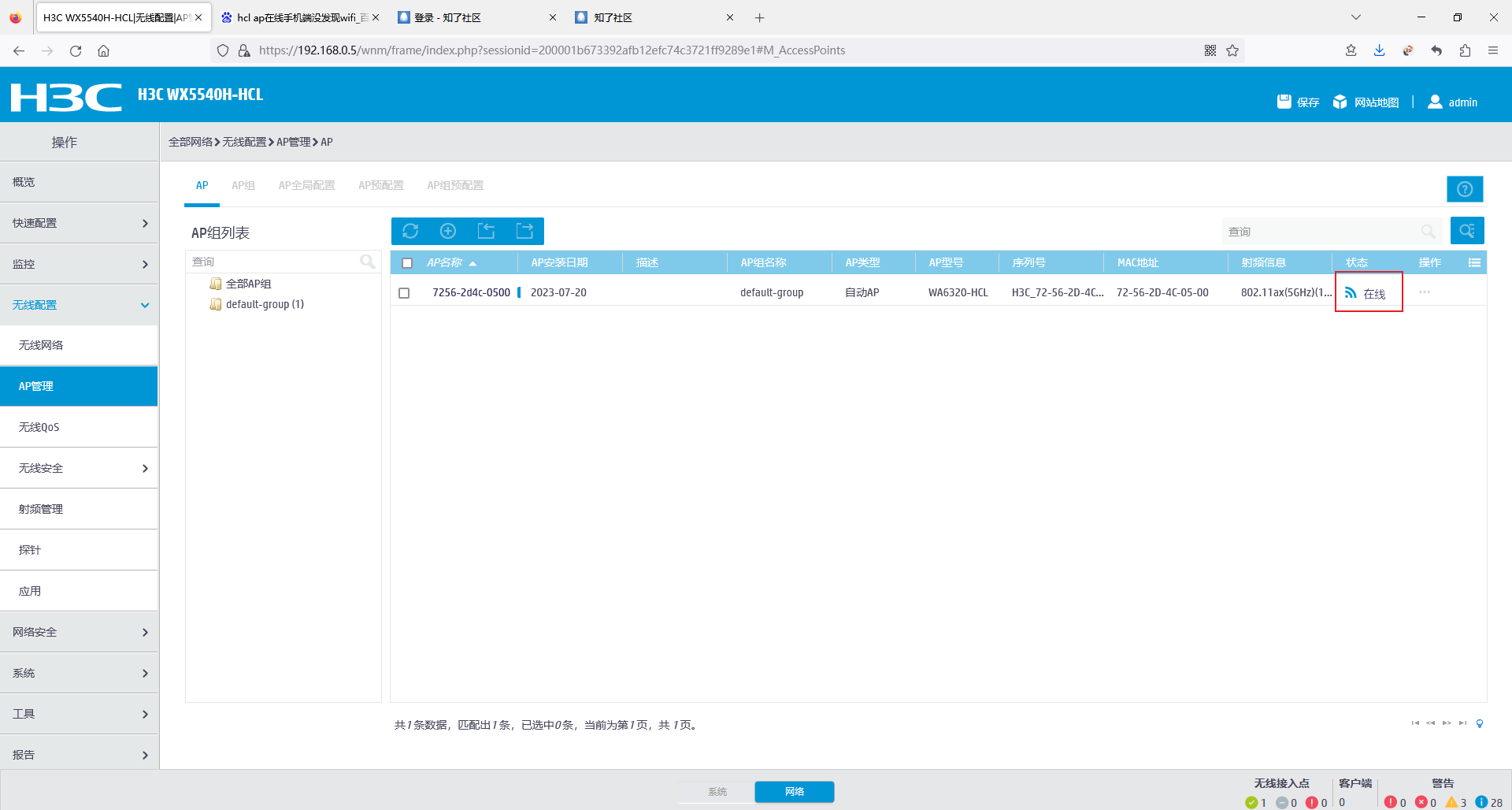The width and height of the screenshot is (1512, 810).
Task: Open the 概览 overview page
Action: (x=79, y=182)
